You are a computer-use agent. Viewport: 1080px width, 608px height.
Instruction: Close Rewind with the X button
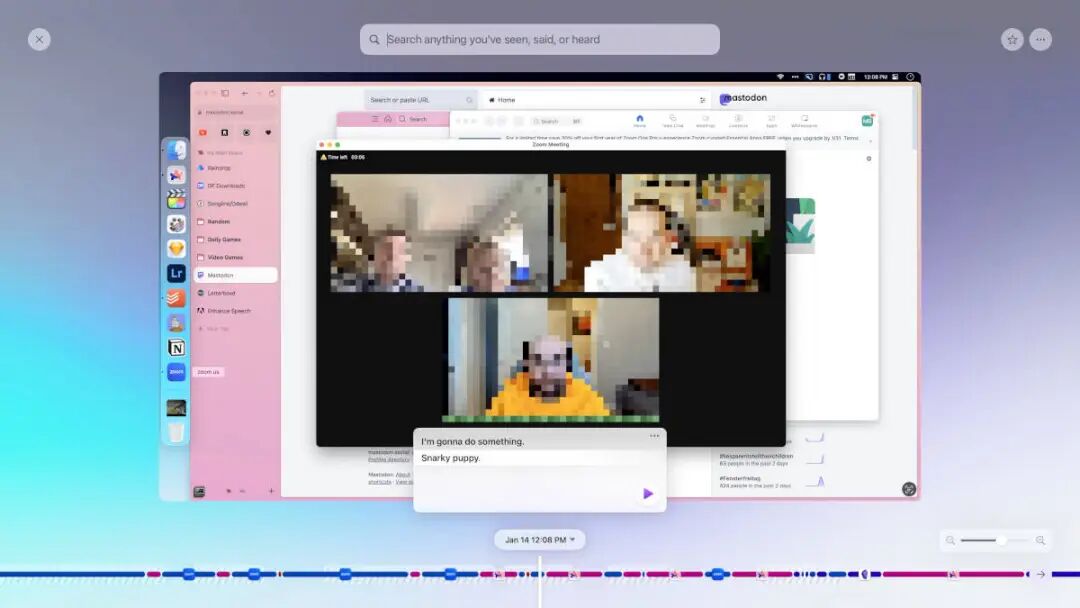[39, 39]
